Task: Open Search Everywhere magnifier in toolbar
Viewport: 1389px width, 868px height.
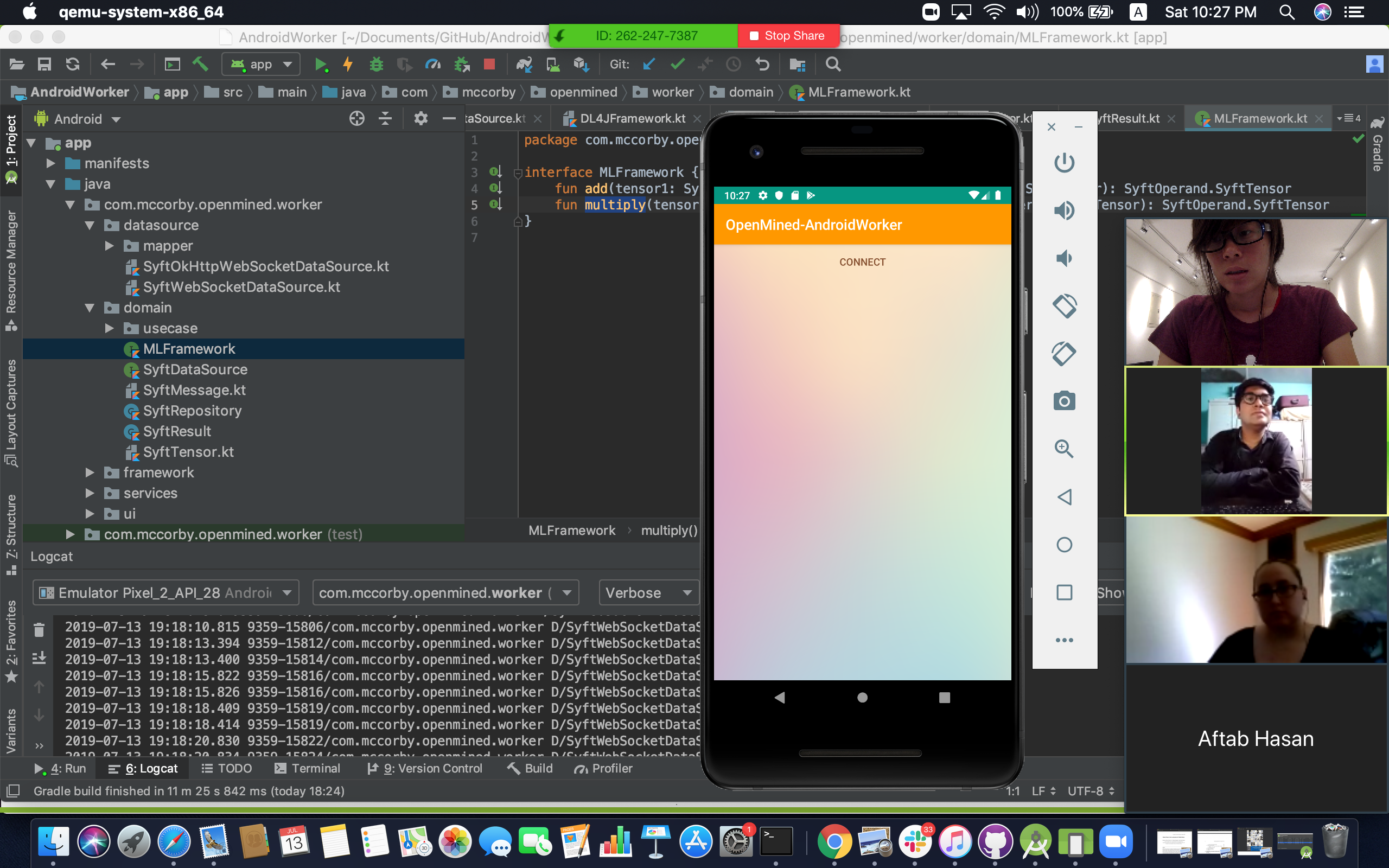Action: click(x=833, y=65)
